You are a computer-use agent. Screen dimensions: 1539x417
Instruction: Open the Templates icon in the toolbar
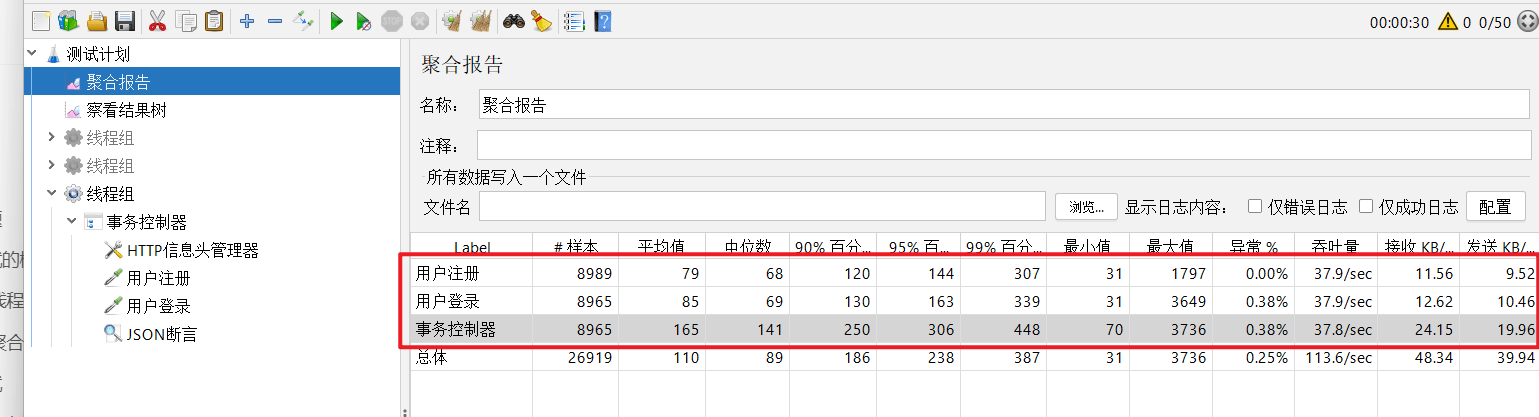click(67, 20)
